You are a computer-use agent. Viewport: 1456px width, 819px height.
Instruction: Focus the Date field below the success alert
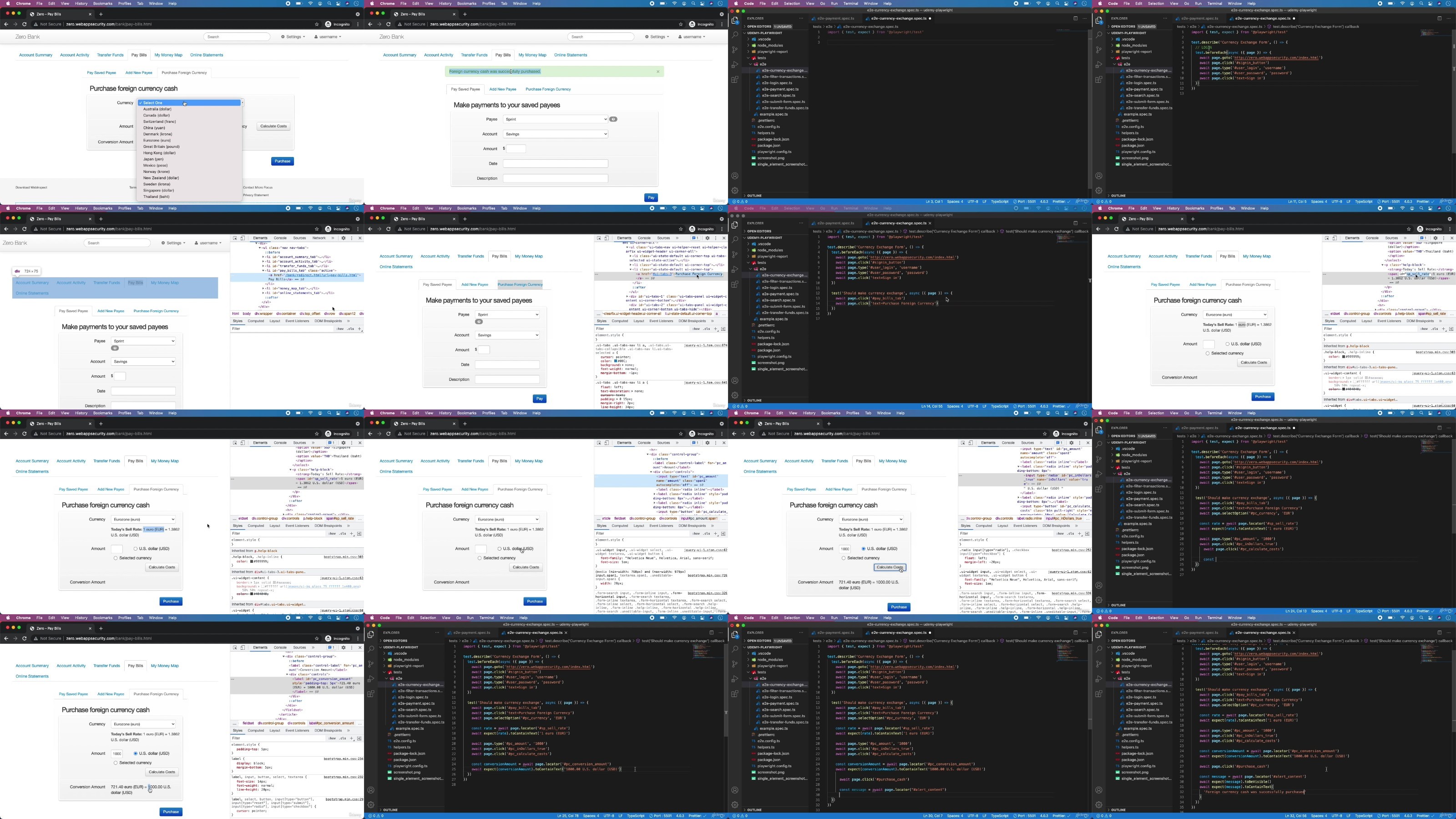[x=556, y=163]
